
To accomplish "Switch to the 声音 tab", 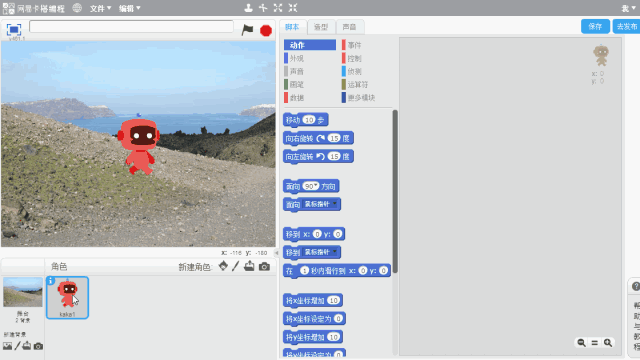I will pyautogui.click(x=349, y=27).
